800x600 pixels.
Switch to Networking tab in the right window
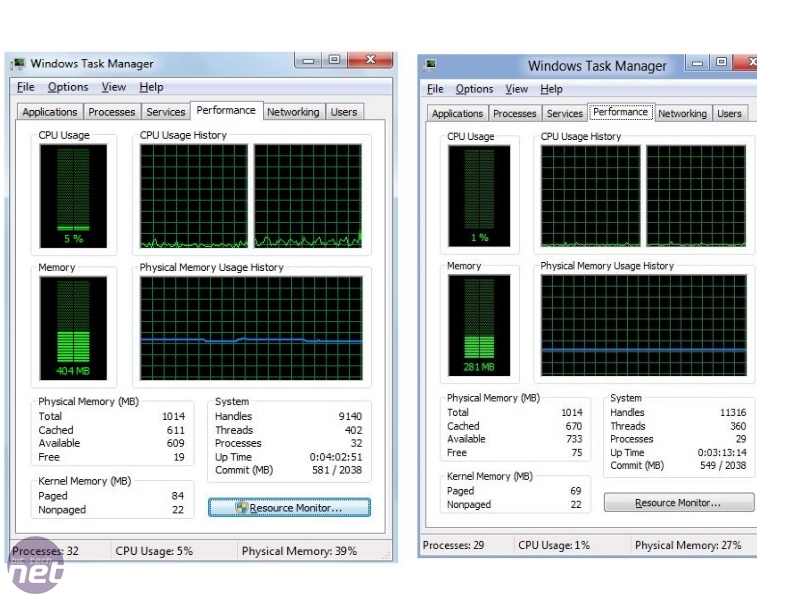click(682, 113)
